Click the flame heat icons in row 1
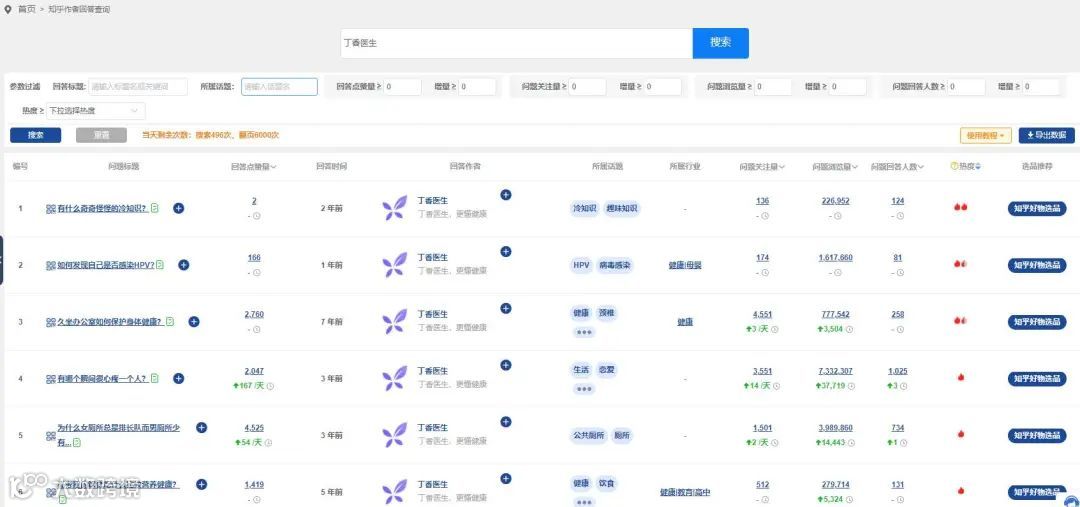 [960, 207]
